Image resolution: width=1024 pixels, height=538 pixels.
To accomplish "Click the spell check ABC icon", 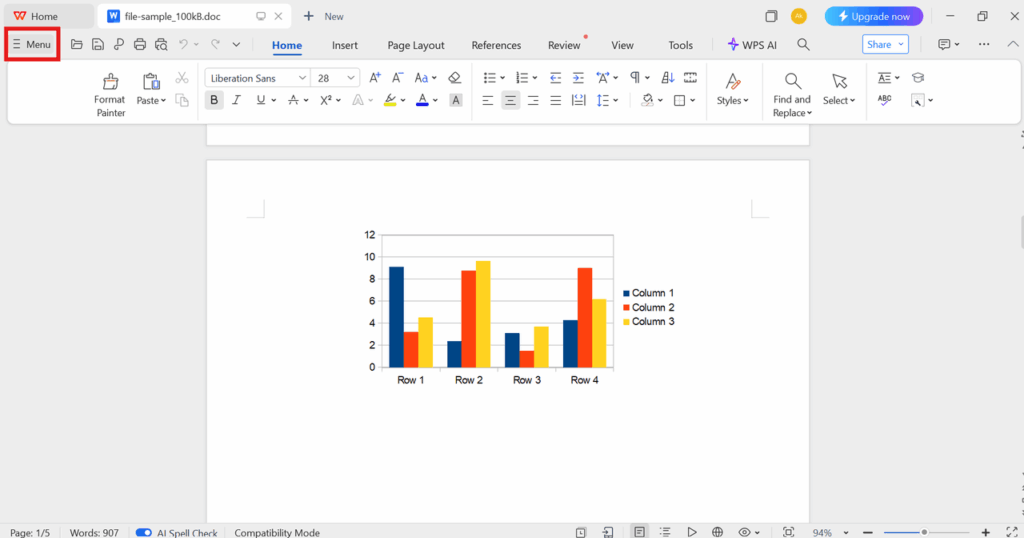I will 884,100.
